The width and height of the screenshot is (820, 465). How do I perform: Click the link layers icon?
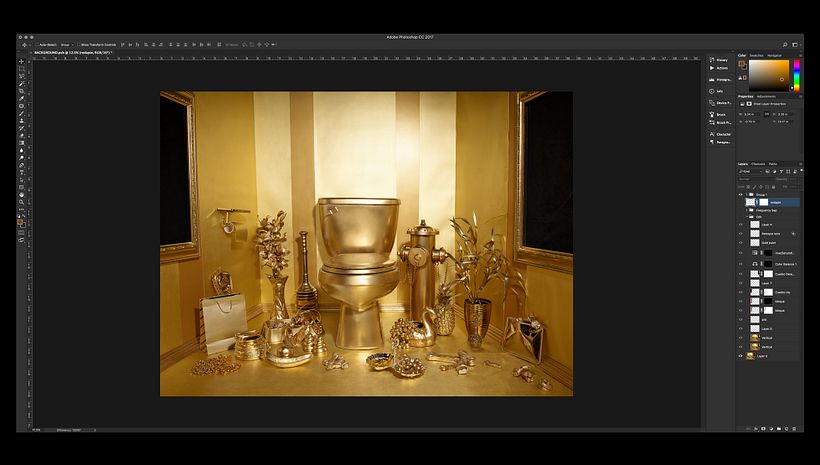pos(748,428)
